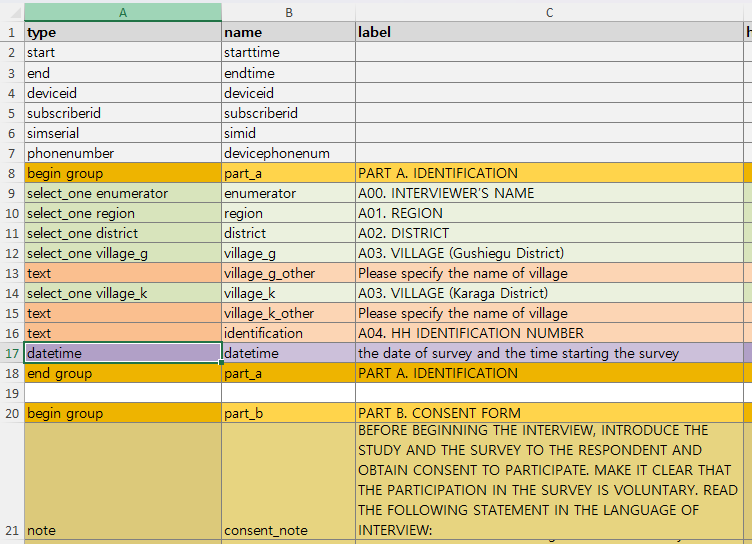Select 'village_k_other' cell
This screenshot has height=544, width=752.
[289, 313]
